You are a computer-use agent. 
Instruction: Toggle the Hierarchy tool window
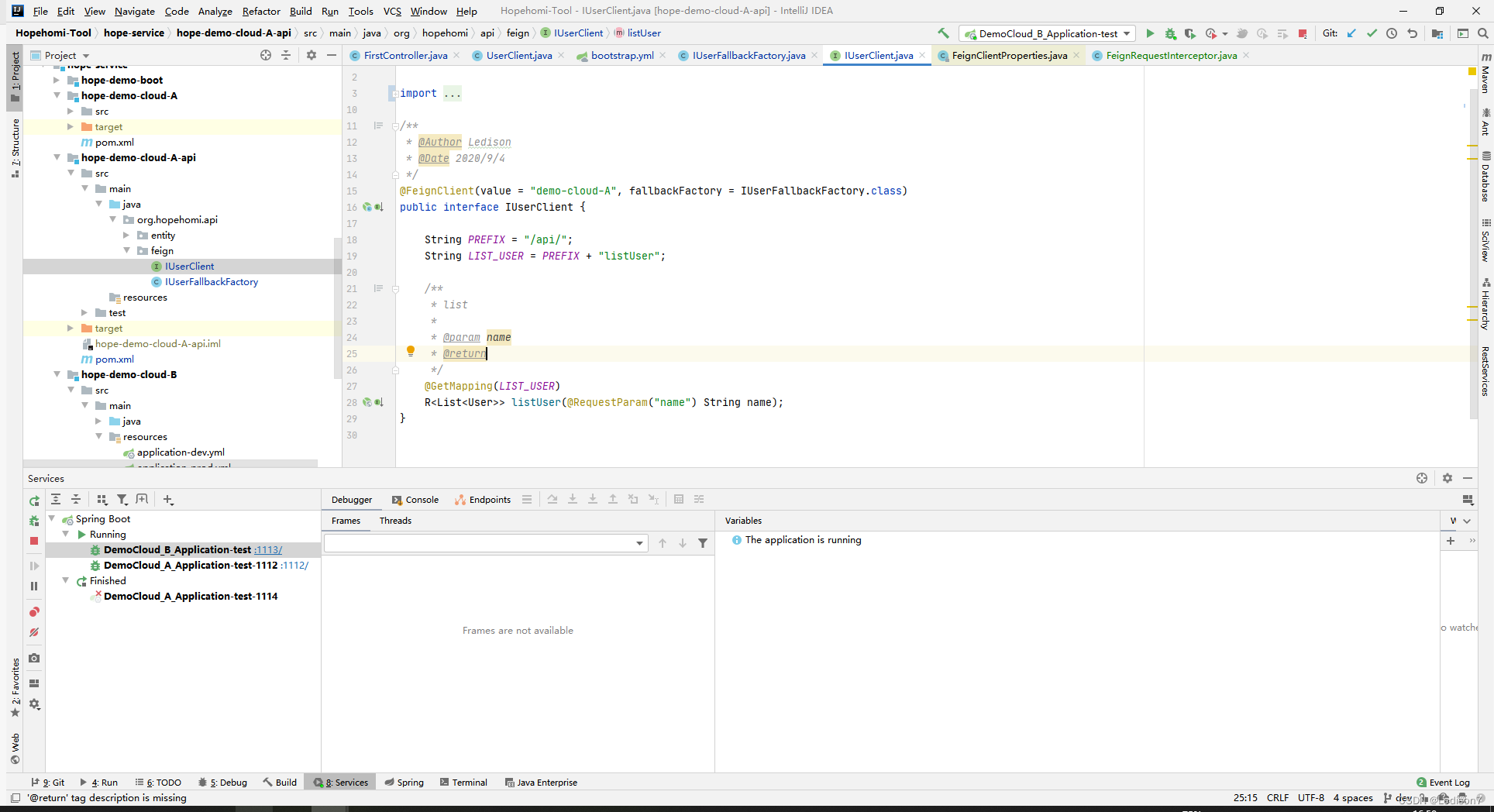point(1485,304)
